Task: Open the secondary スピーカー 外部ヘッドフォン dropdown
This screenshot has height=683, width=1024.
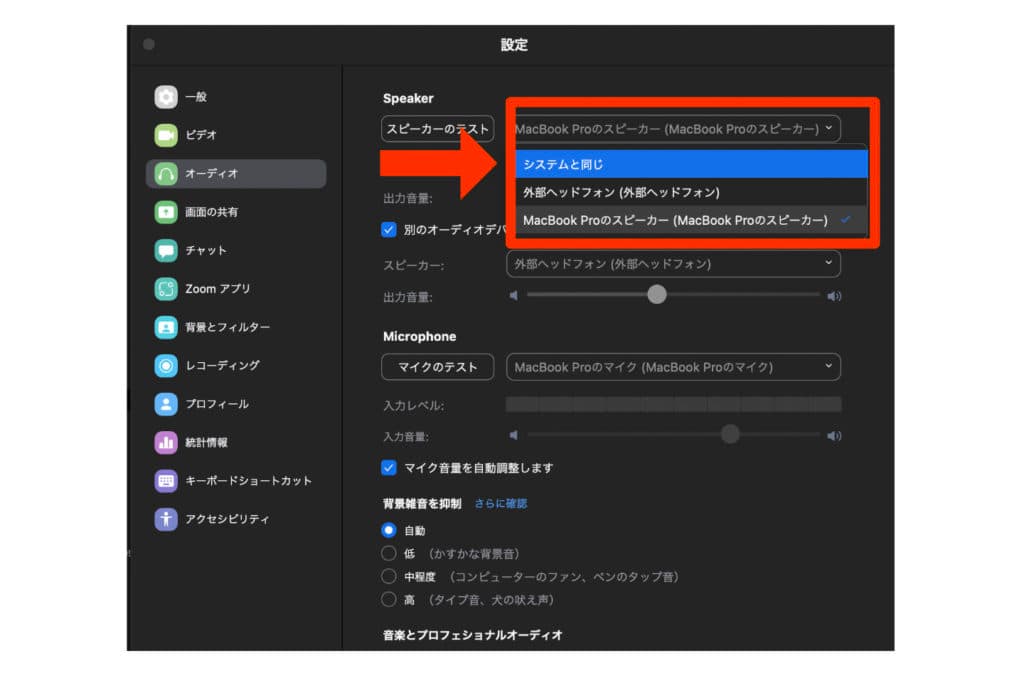Action: click(673, 264)
